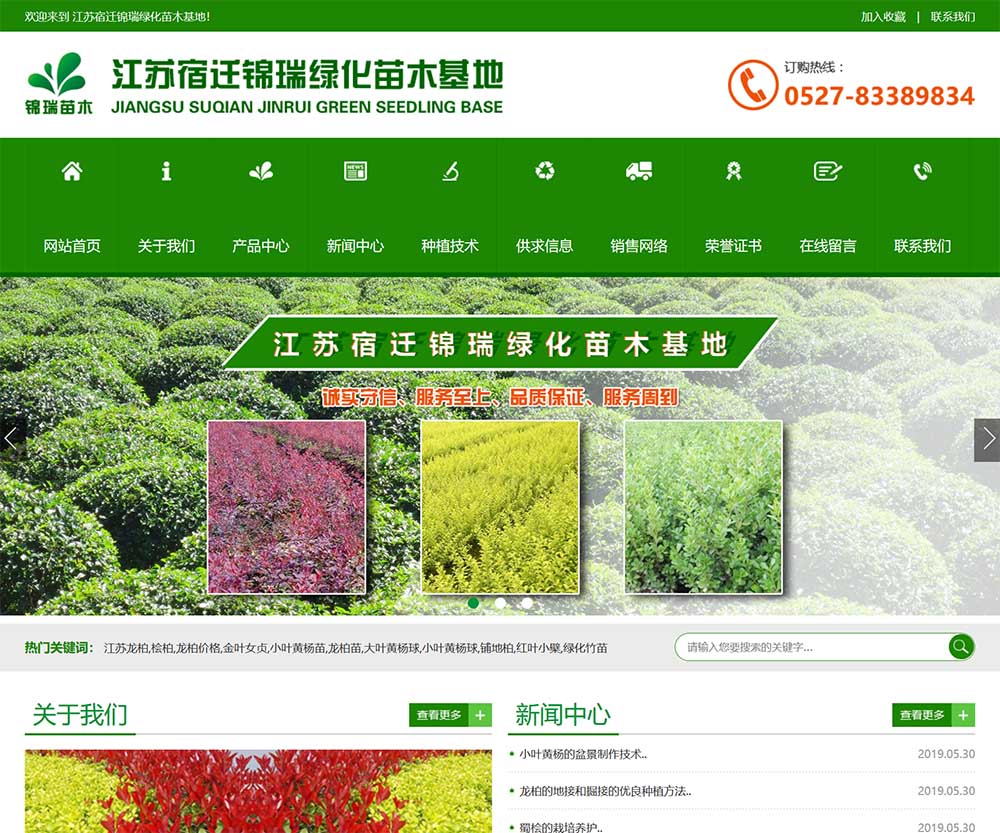Viewport: 1000px width, 833px height.
Task: Click the microscope icon above 种植技术
Action: [450, 171]
